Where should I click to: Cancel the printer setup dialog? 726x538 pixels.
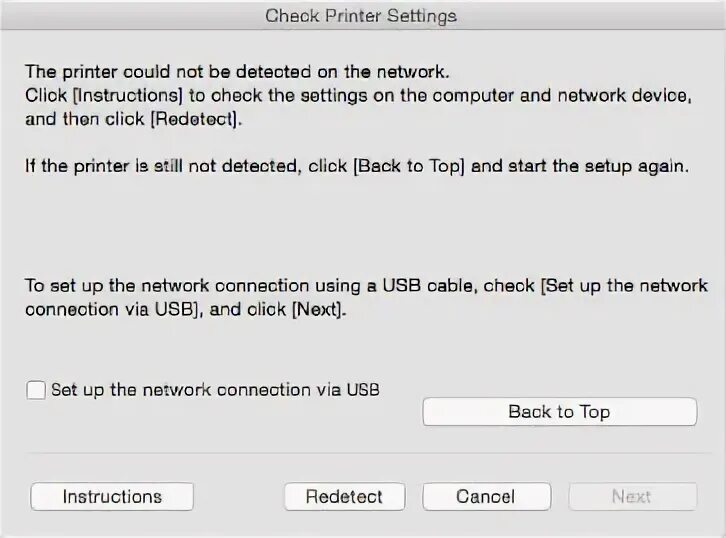[486, 497]
